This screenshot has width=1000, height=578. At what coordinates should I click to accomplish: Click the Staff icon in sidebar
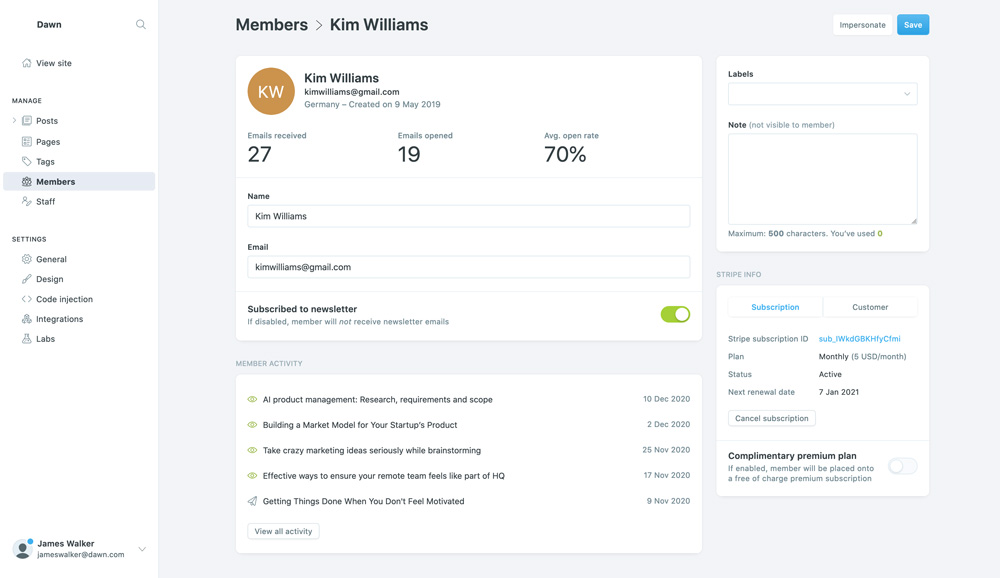click(x=27, y=201)
